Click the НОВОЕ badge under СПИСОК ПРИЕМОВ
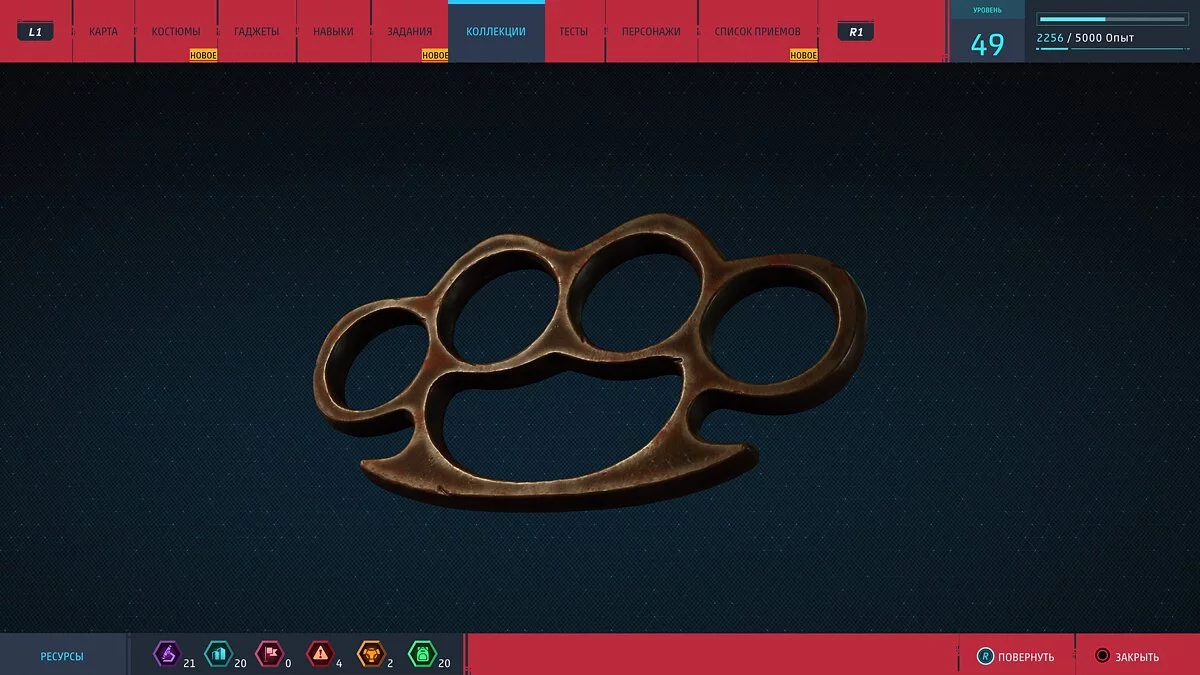Screen dimensions: 1200x675 click(x=804, y=56)
